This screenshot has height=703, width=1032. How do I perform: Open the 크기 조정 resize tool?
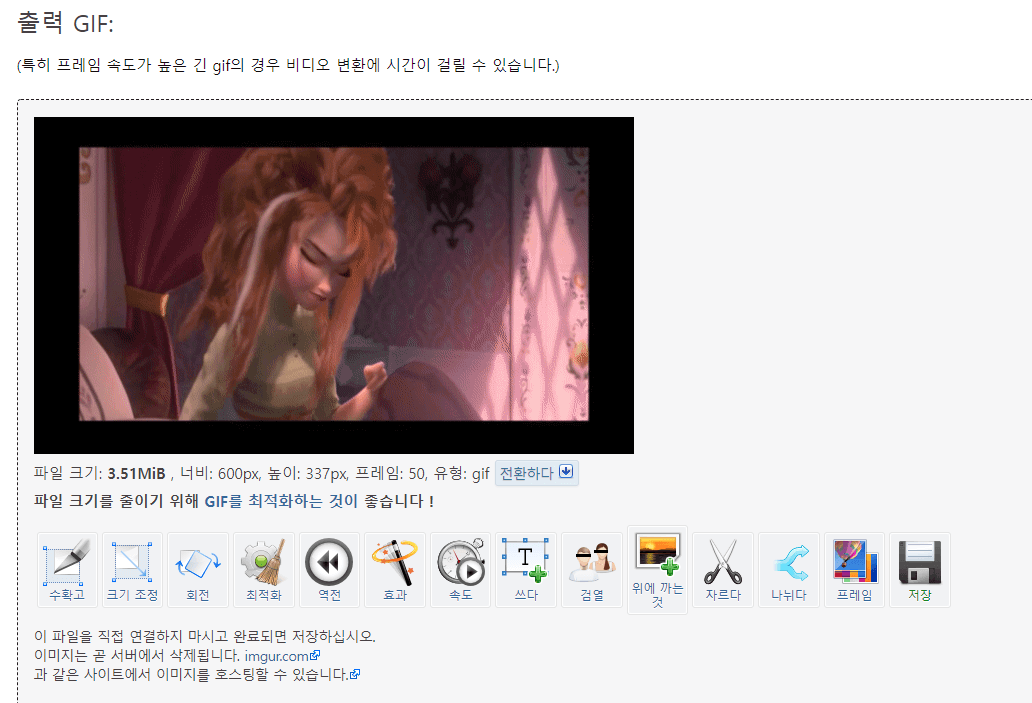132,569
